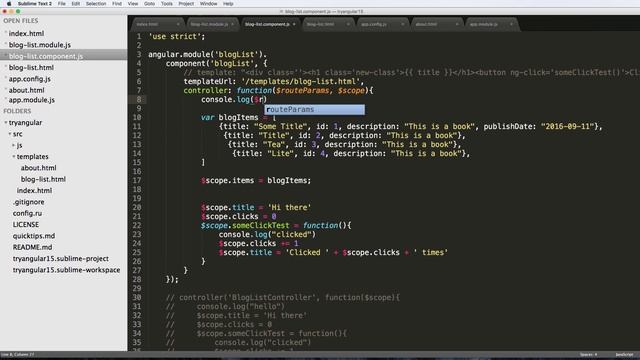The width and height of the screenshot is (640, 360).
Task: Select routeParams in the autocomplete popup
Action: click(x=315, y=109)
